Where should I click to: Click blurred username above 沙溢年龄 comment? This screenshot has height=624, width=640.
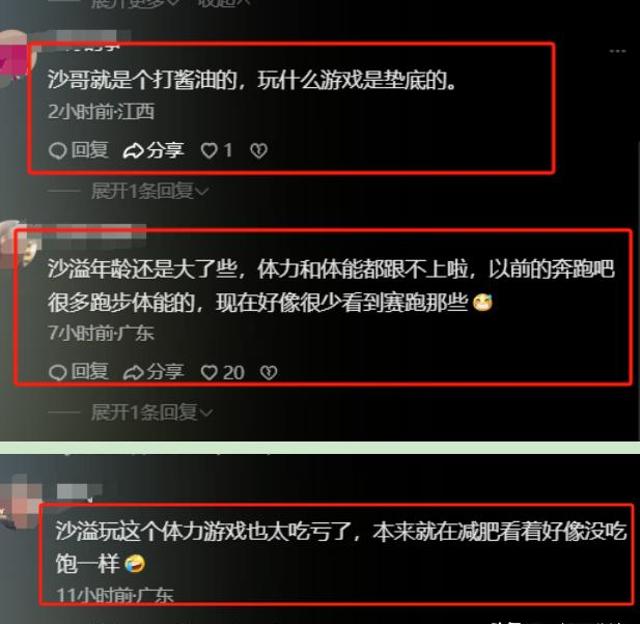pos(101,231)
